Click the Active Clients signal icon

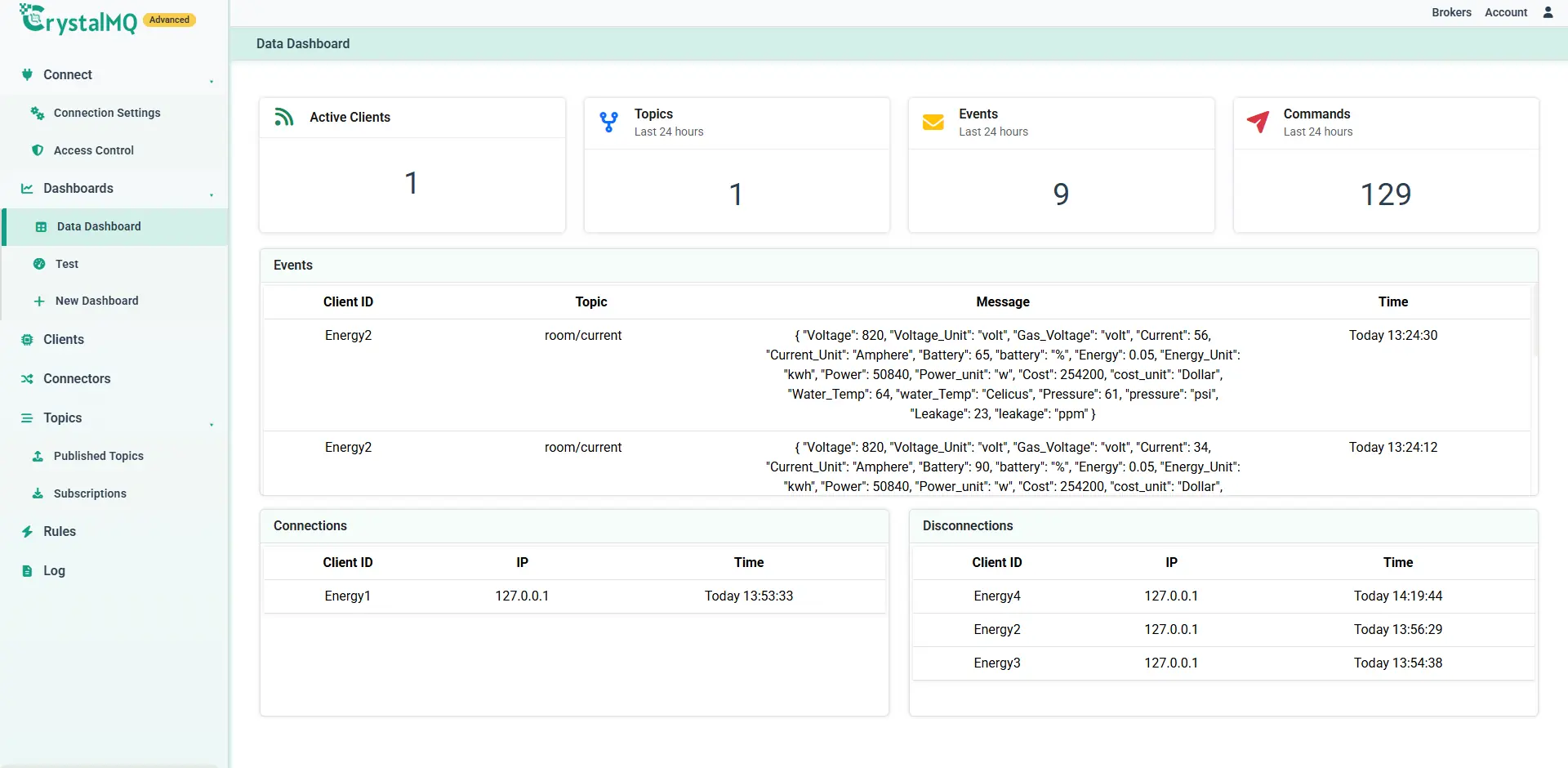click(x=283, y=117)
